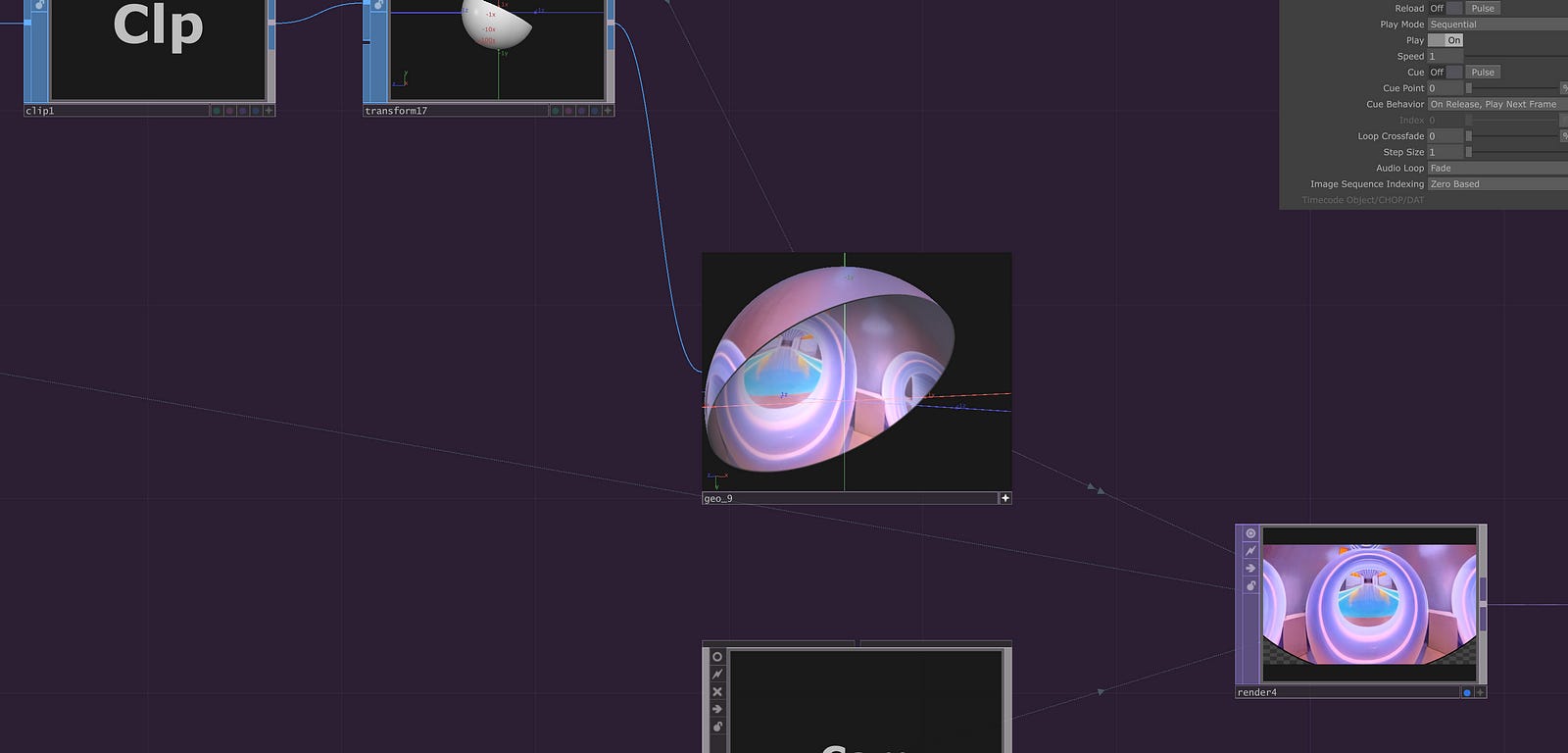The image size is (1568, 753).
Task: Select the geo_9 hemisphere viewer
Action: tap(857, 372)
